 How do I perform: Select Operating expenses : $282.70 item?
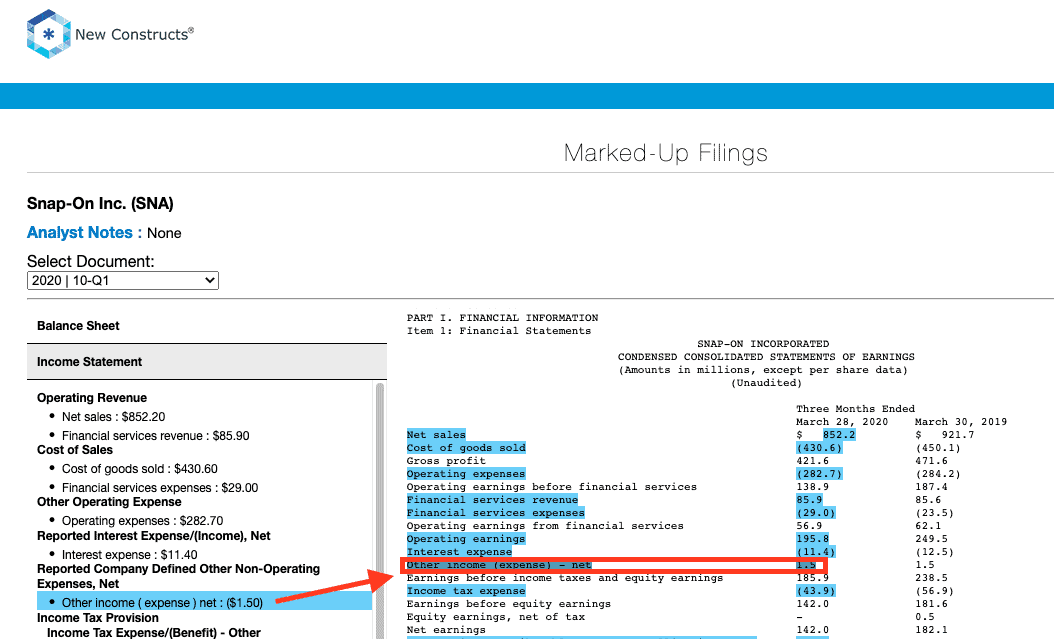(x=143, y=521)
